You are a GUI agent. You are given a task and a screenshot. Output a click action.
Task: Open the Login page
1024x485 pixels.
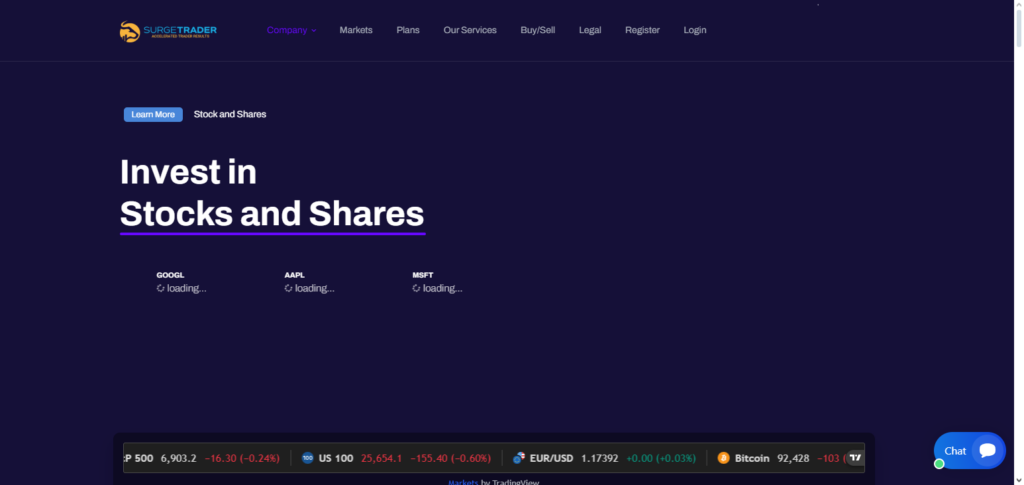(x=695, y=30)
